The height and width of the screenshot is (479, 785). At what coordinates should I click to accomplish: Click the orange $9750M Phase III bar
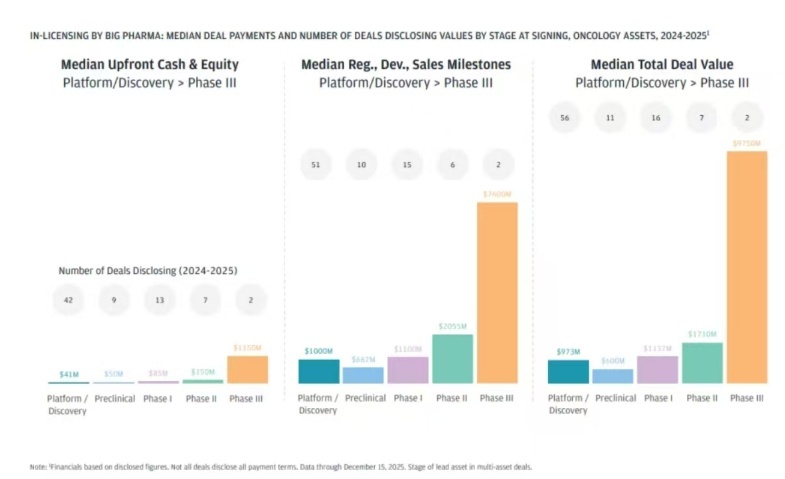pos(746,267)
